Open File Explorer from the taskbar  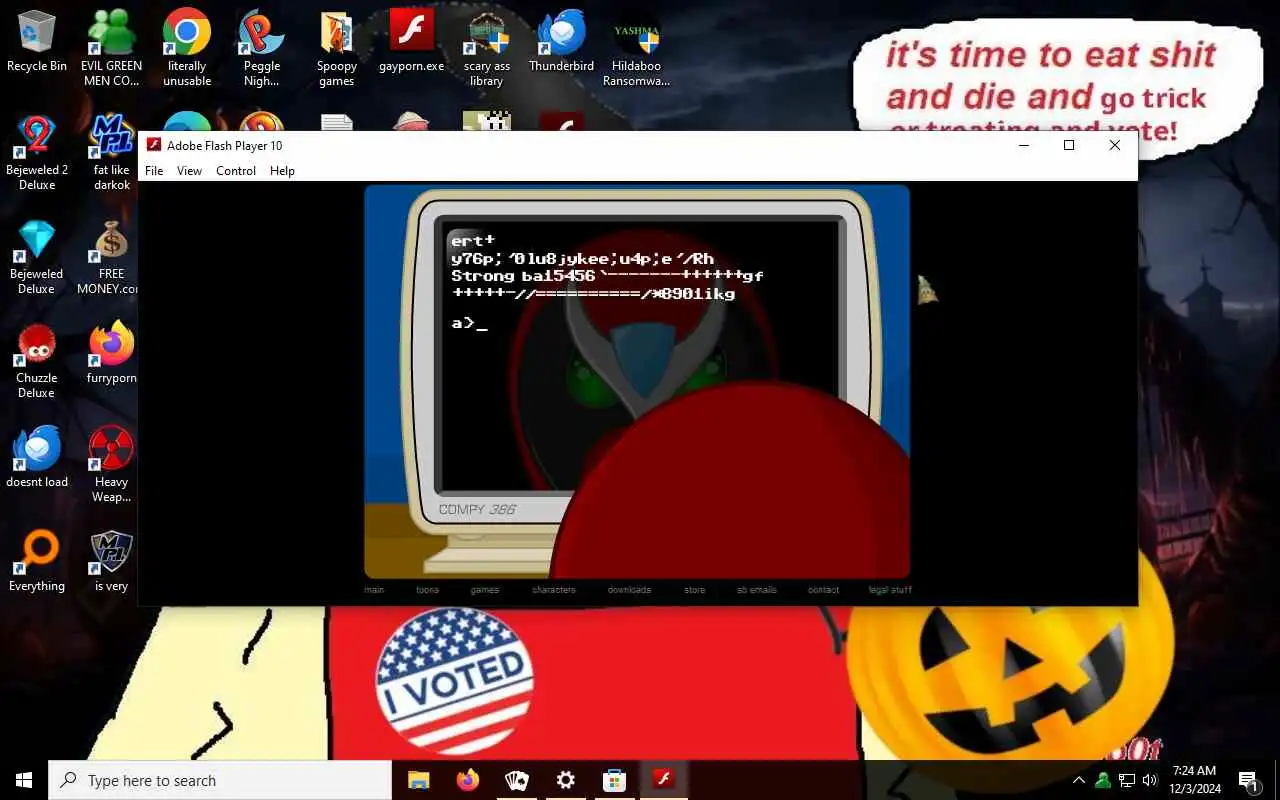click(x=418, y=780)
